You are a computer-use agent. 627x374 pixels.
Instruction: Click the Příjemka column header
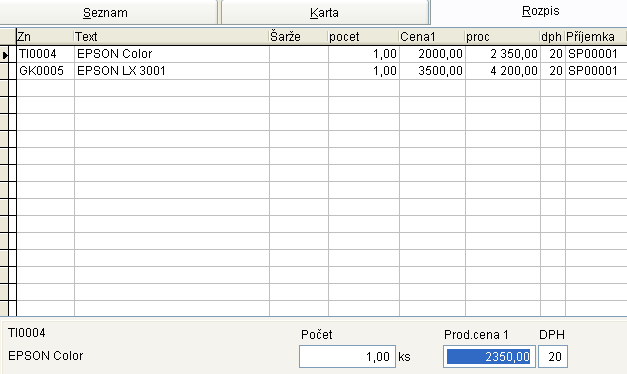click(595, 37)
